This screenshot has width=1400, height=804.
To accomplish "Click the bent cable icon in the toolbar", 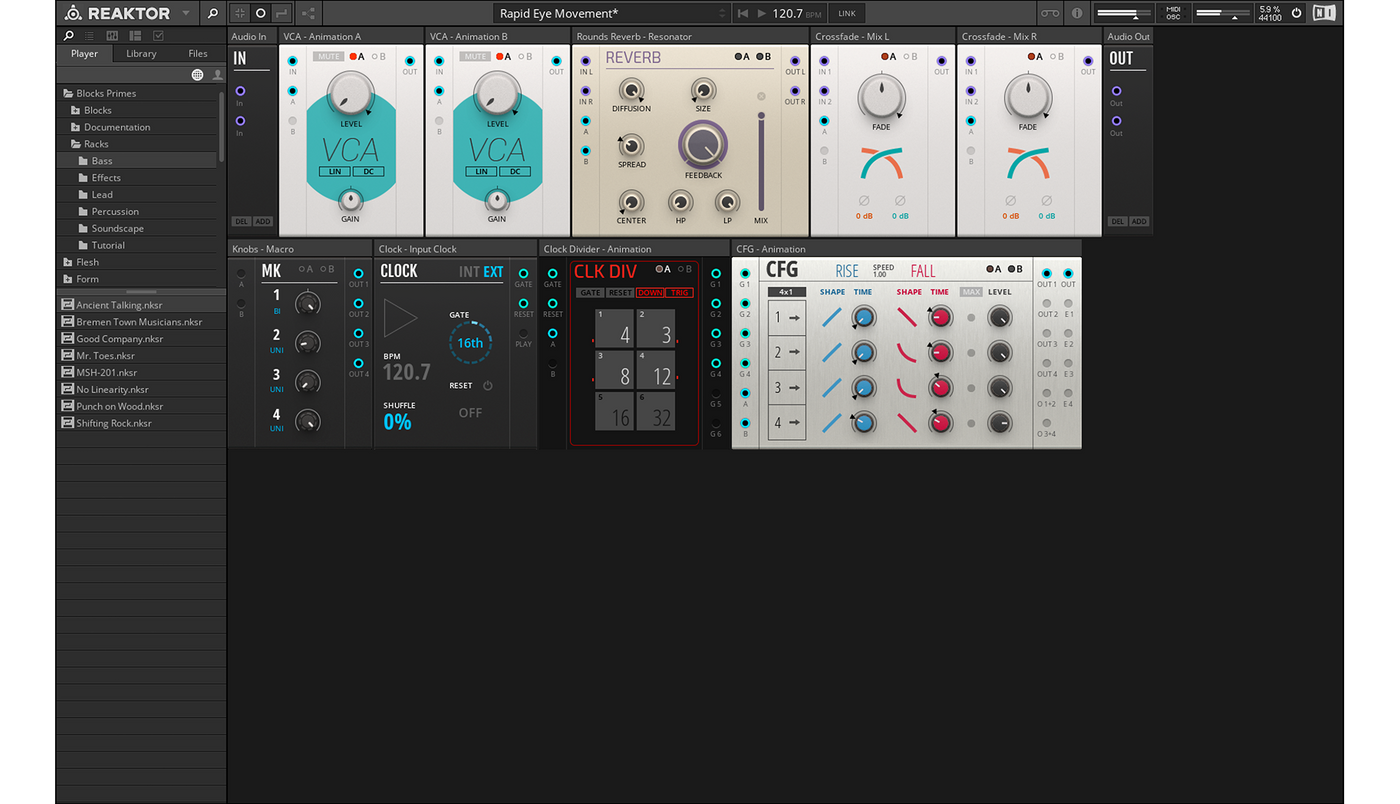I will click(281, 13).
